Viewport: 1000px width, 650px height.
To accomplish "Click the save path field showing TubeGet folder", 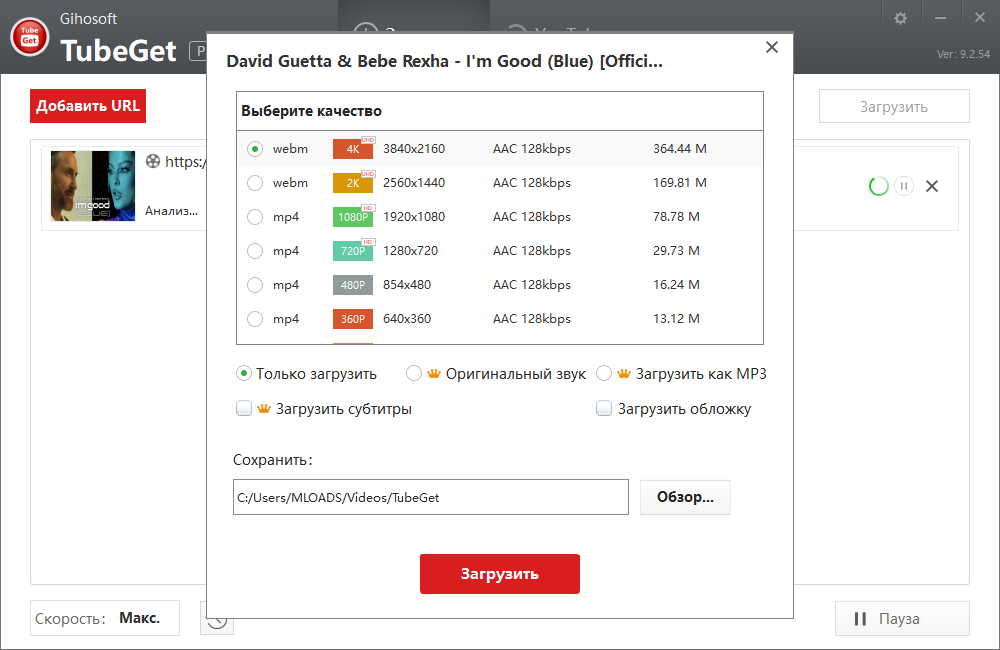I will click(430, 497).
